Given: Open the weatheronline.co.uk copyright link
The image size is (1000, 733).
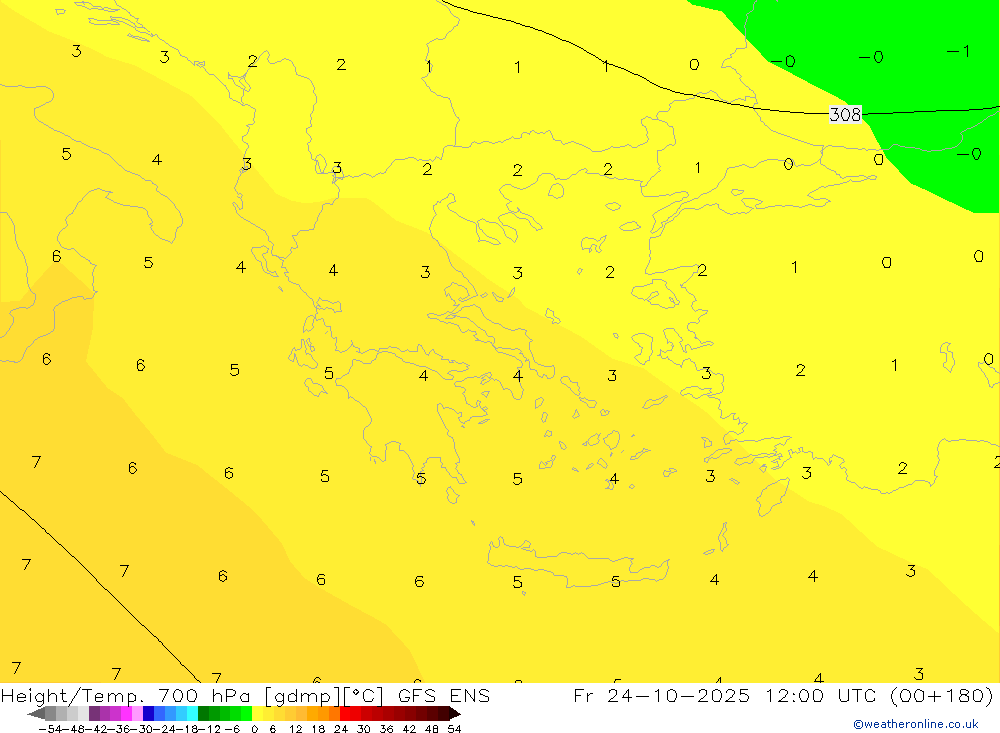Looking at the screenshot, I should [x=916, y=724].
